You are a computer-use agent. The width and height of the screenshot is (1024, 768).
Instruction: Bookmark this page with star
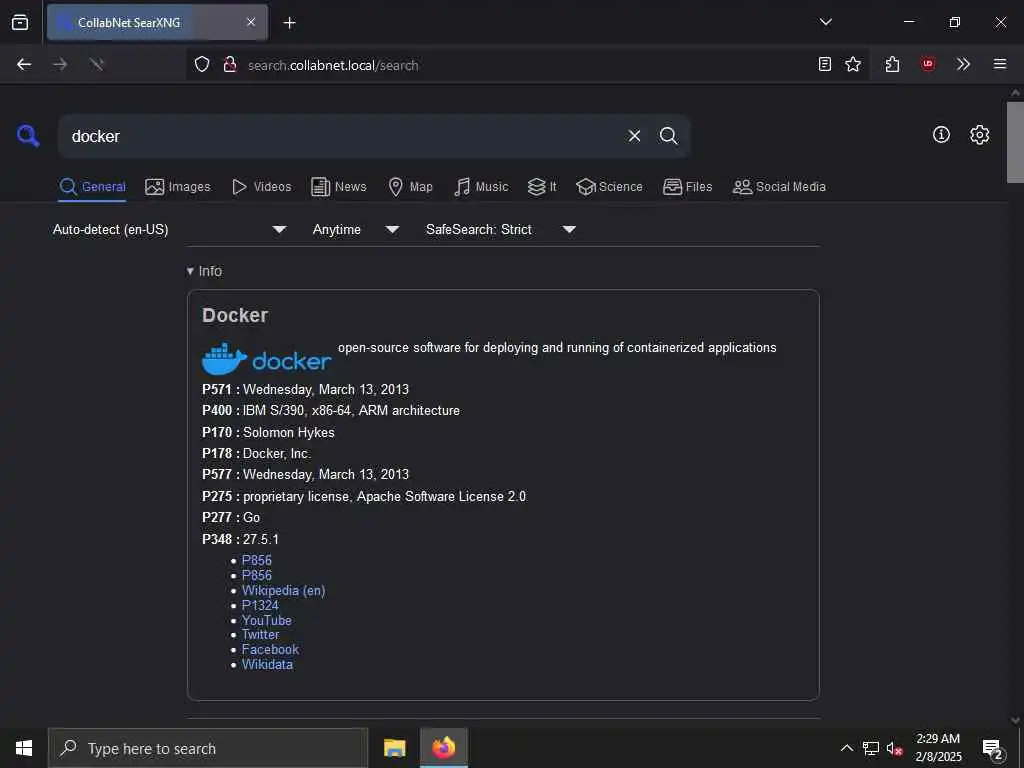click(853, 64)
